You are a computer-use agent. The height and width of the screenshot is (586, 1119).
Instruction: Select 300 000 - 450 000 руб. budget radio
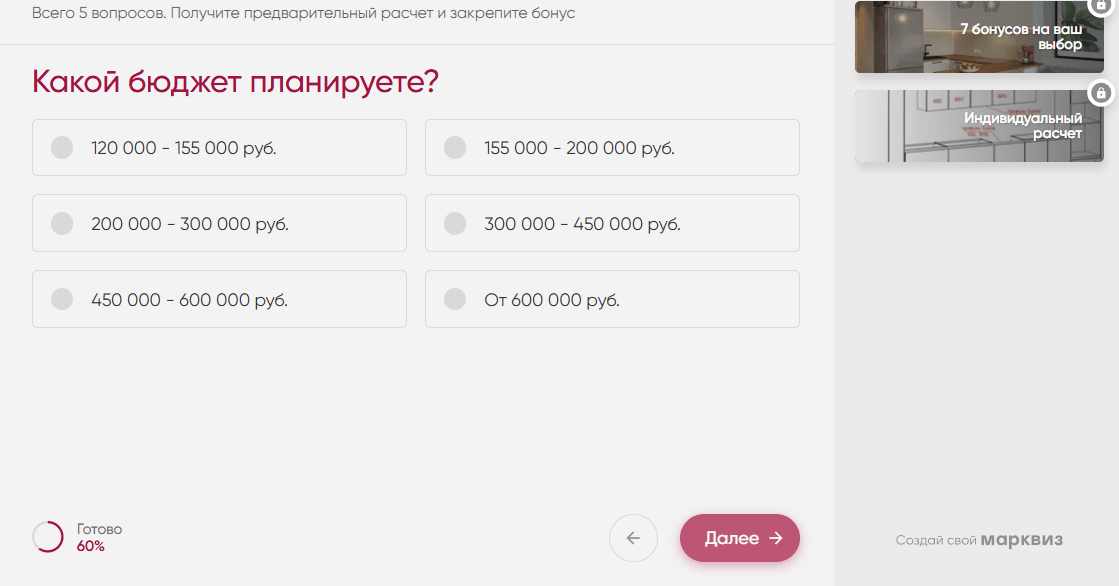pos(455,223)
